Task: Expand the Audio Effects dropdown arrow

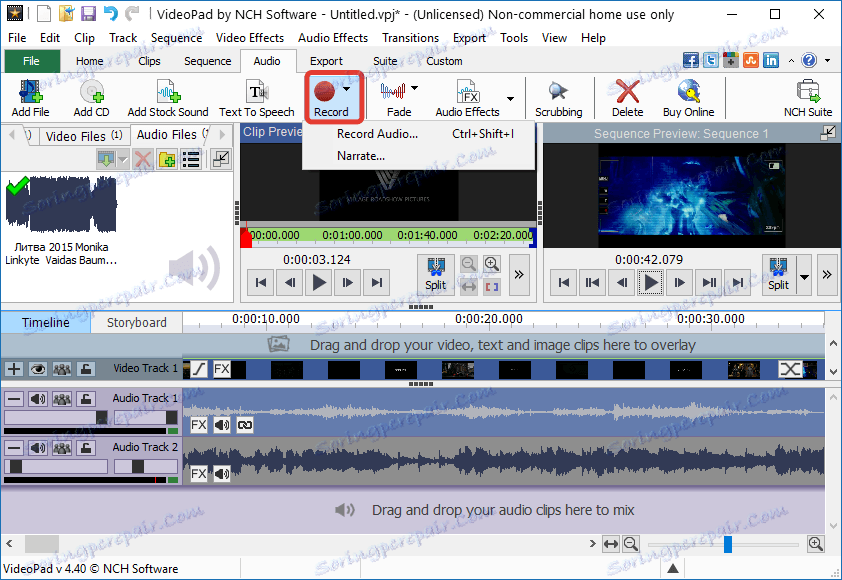Action: [510, 99]
